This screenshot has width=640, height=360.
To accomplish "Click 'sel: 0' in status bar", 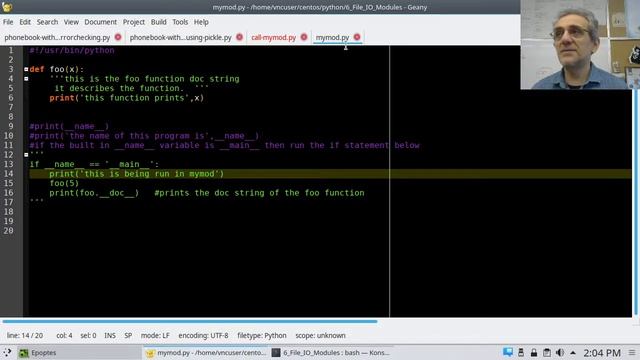I will coord(88,336).
